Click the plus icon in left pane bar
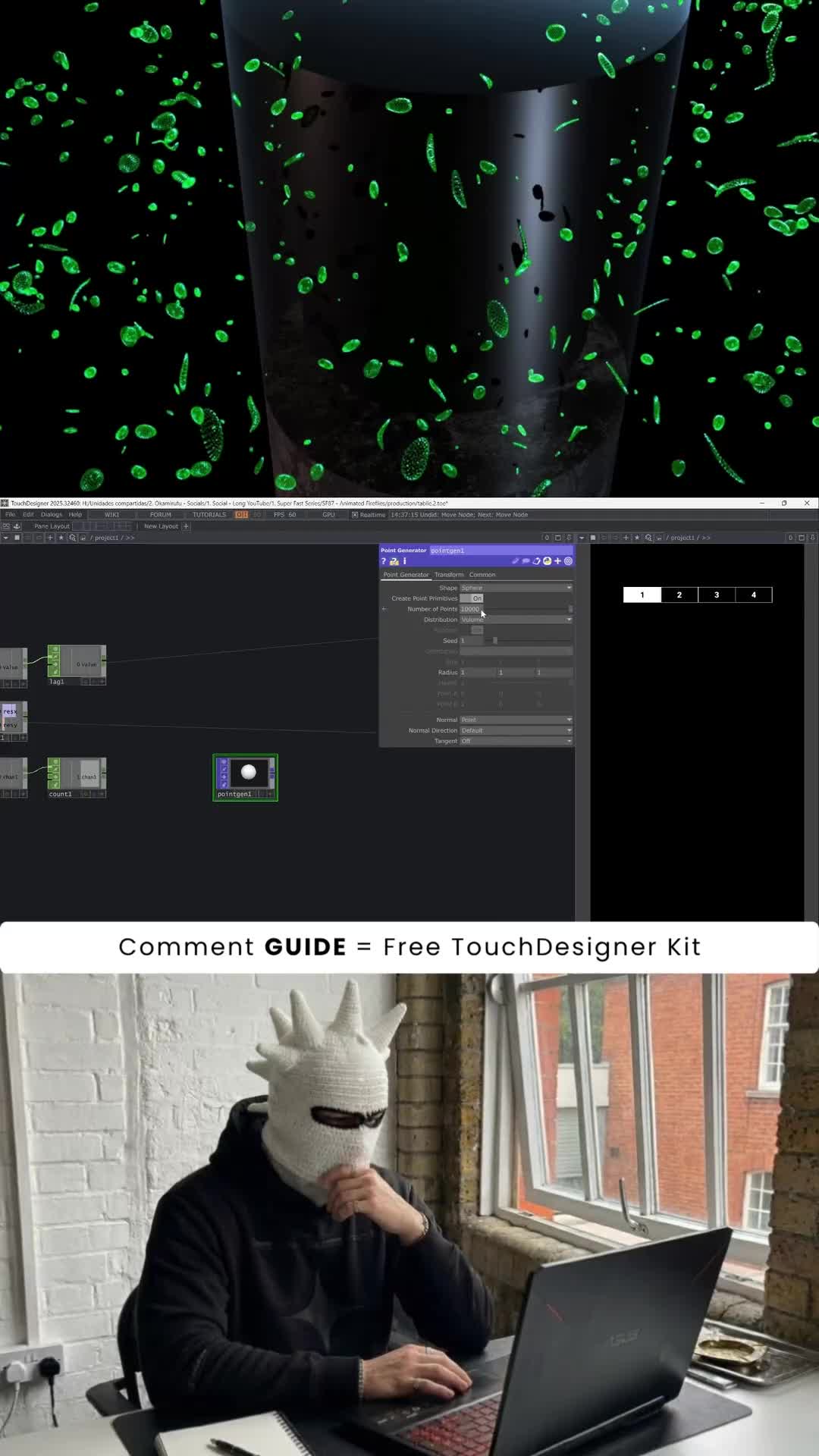This screenshot has width=819, height=1456. click(50, 538)
